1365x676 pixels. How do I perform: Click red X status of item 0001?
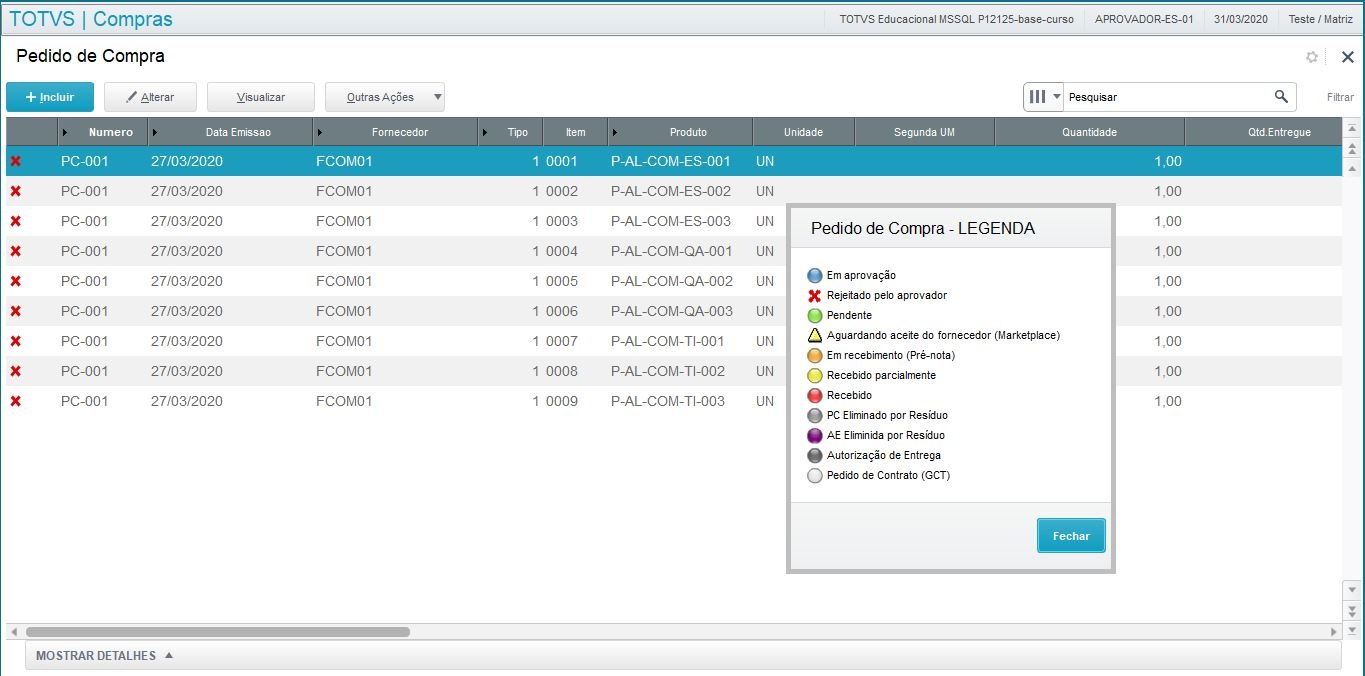tap(15, 161)
